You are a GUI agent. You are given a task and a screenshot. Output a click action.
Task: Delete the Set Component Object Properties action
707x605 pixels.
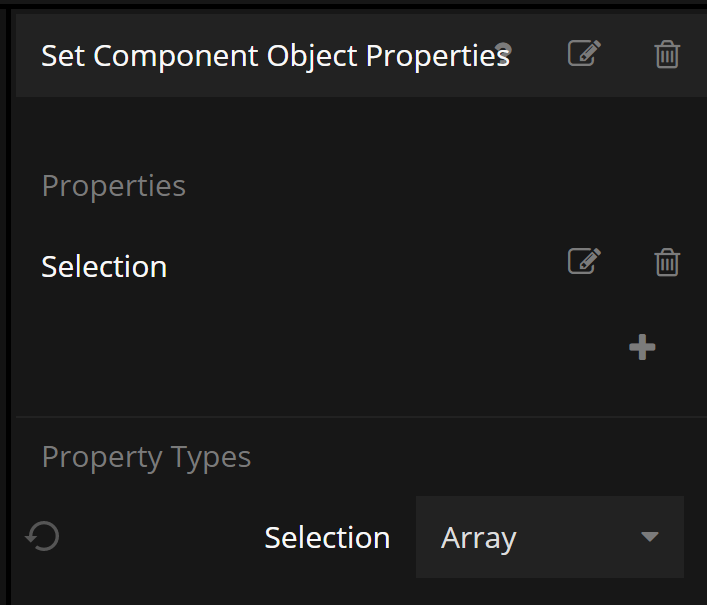[x=667, y=54]
